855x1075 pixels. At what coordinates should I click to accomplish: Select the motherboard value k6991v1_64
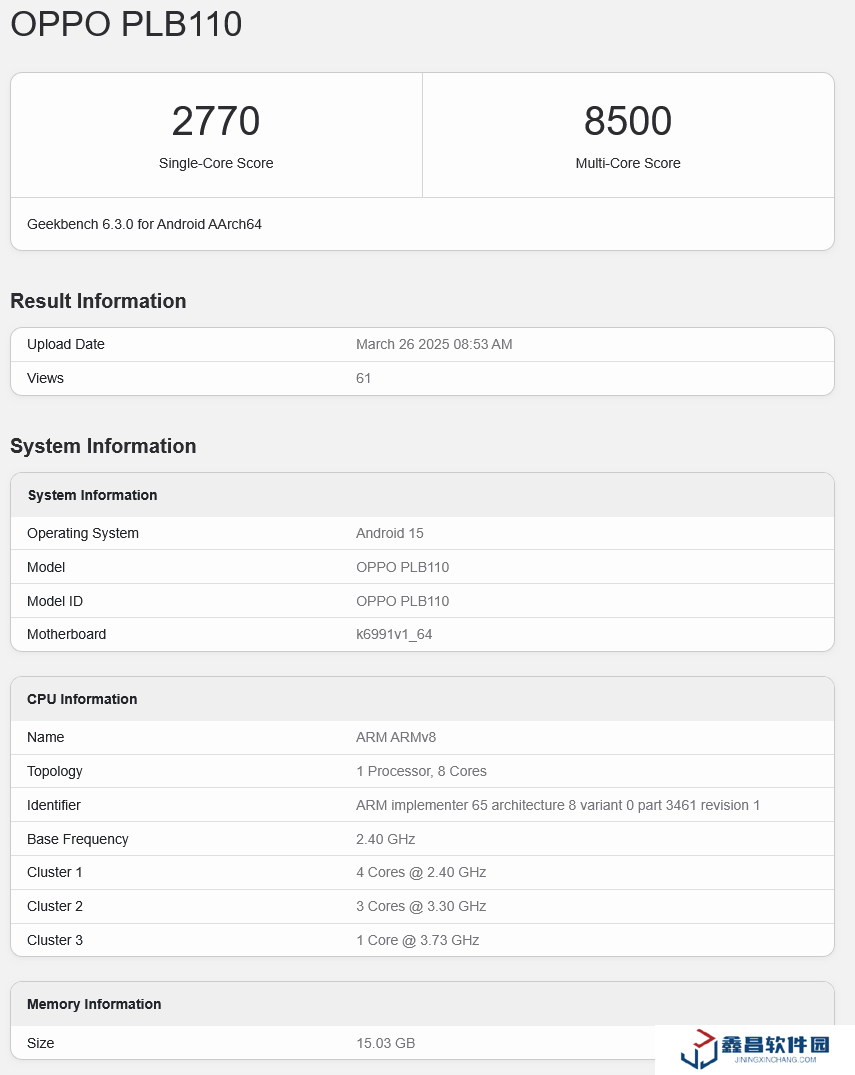pyautogui.click(x=394, y=634)
